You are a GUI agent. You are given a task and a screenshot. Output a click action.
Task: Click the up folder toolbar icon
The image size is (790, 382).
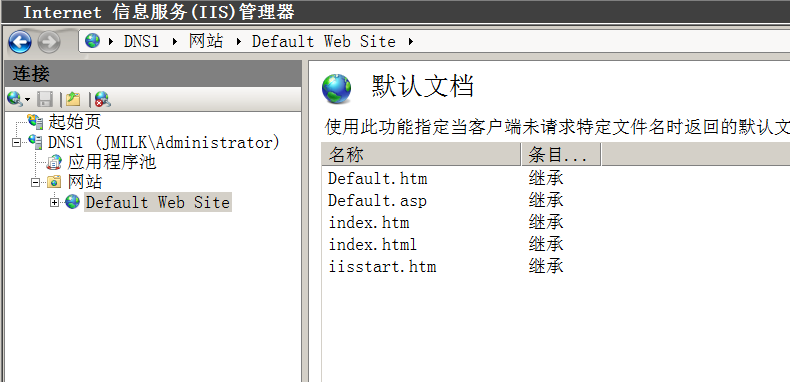pos(73,99)
